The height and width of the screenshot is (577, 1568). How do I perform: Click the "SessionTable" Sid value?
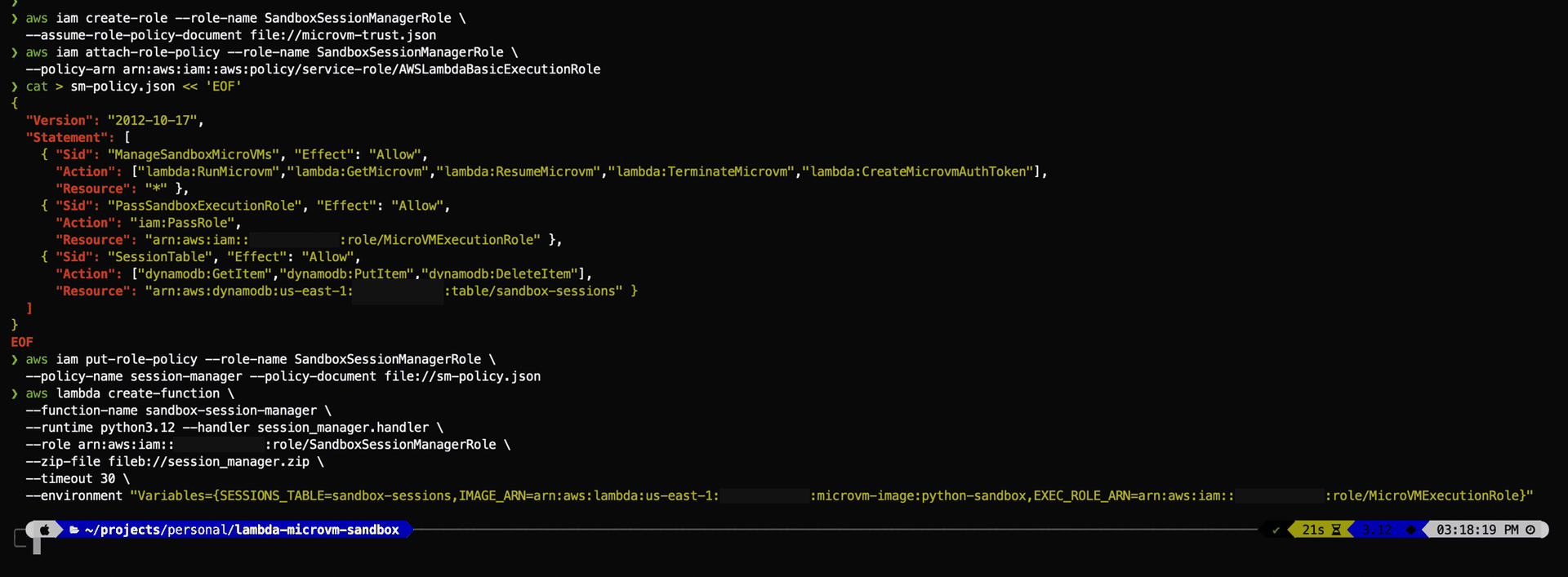160,257
